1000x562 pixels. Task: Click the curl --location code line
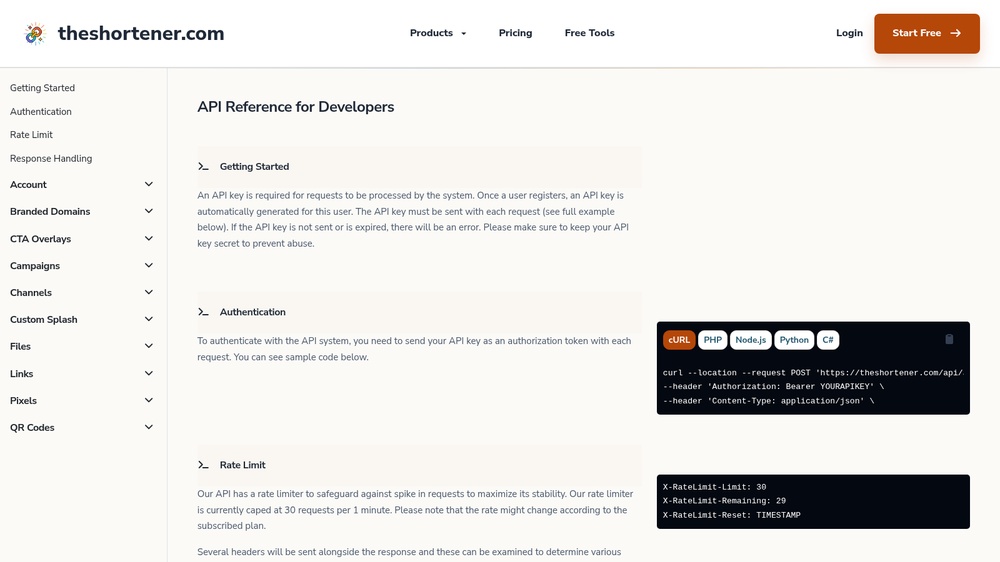[813, 373]
